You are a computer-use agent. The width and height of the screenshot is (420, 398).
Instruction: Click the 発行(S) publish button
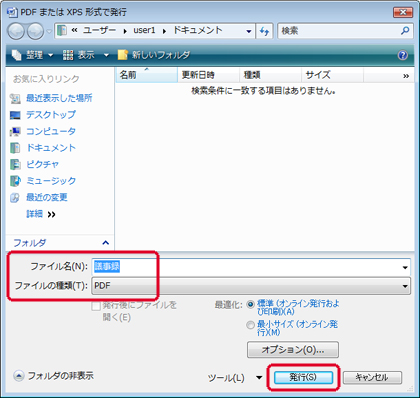tap(303, 377)
